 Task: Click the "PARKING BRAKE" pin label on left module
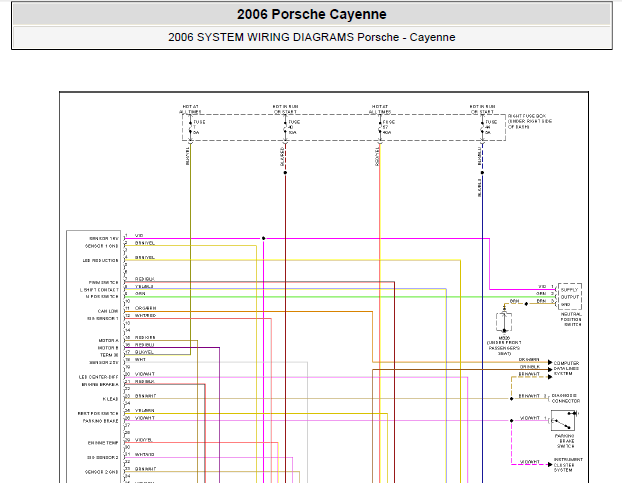[x=100, y=421]
